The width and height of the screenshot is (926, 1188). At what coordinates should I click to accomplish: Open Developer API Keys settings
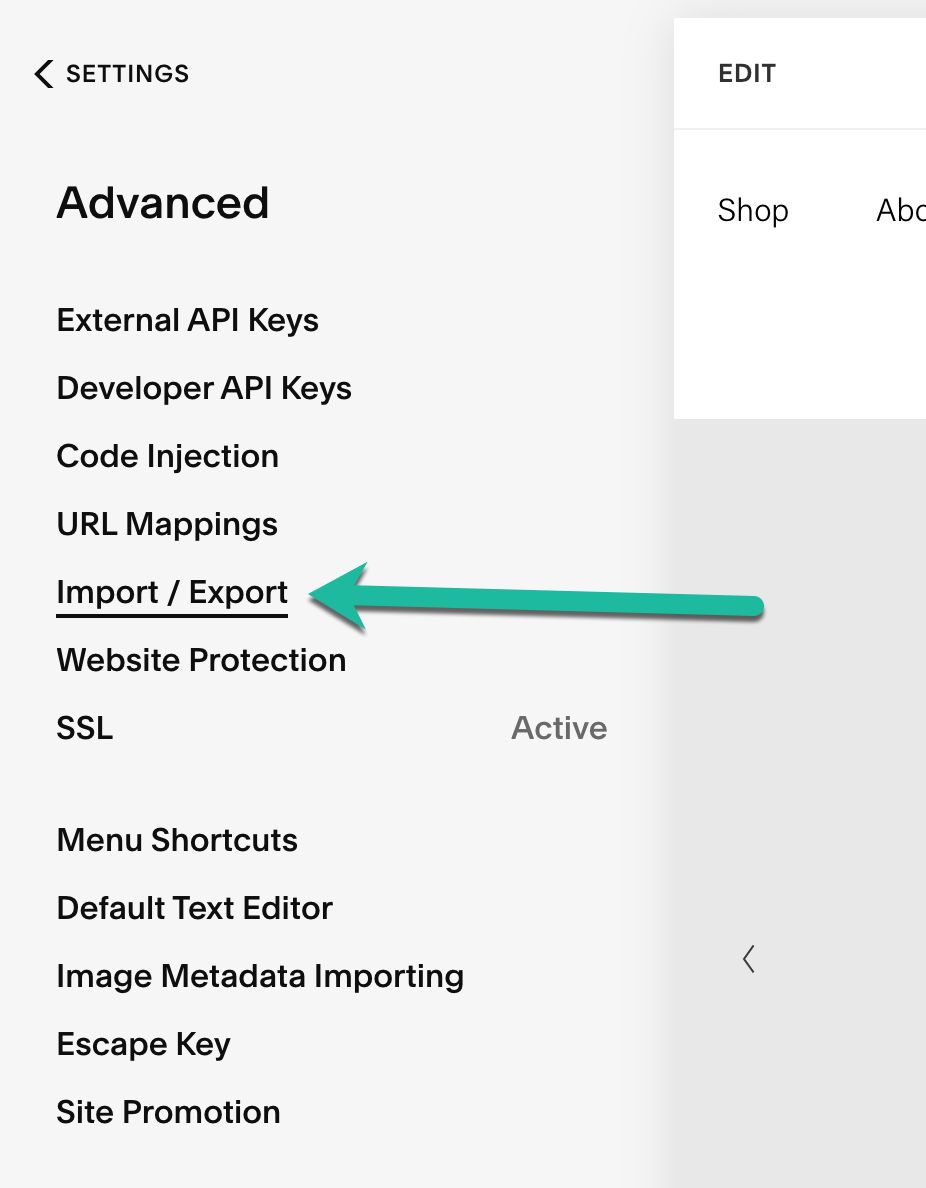pyautogui.click(x=204, y=388)
